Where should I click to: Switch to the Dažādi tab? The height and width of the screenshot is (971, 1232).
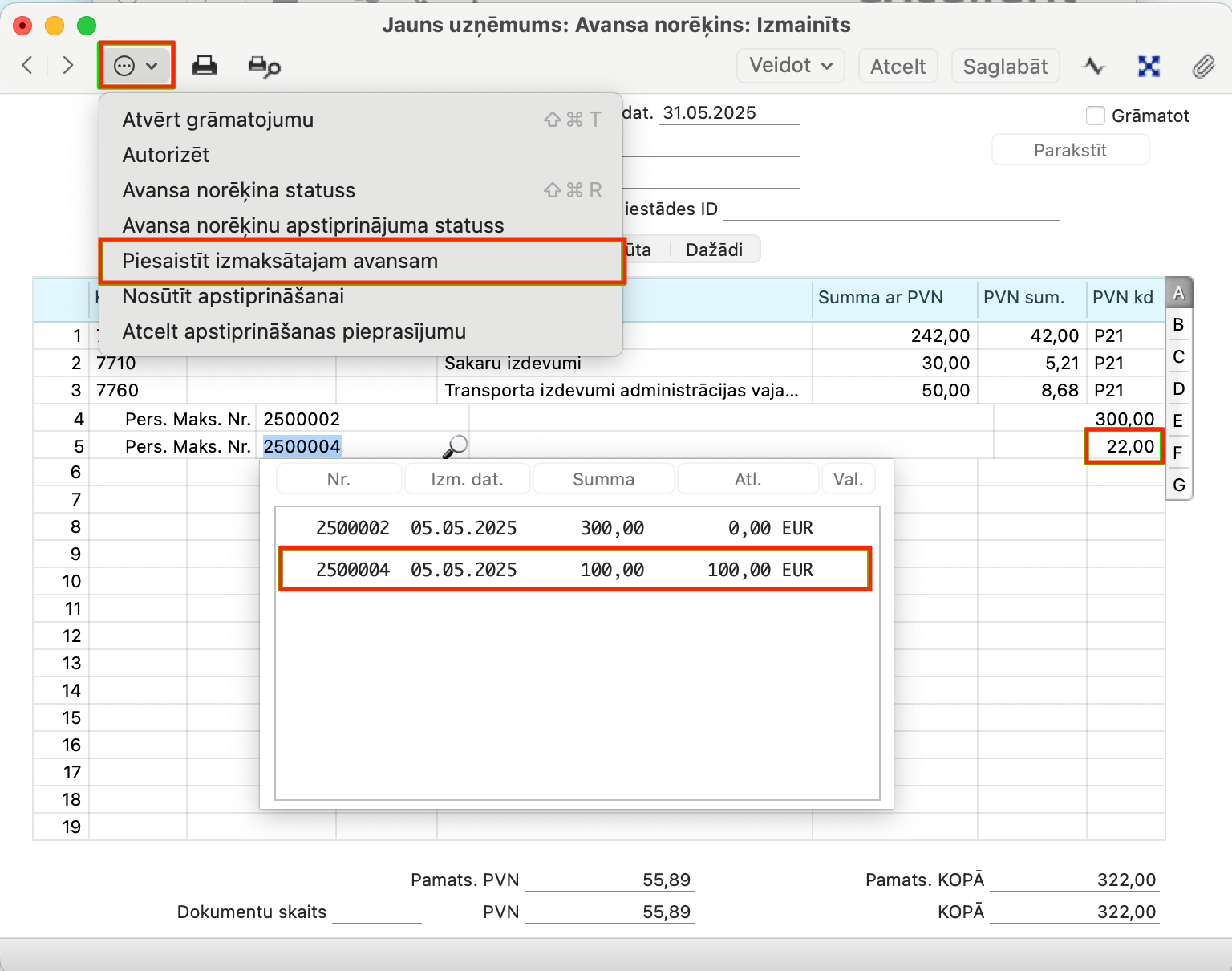pyautogui.click(x=714, y=250)
